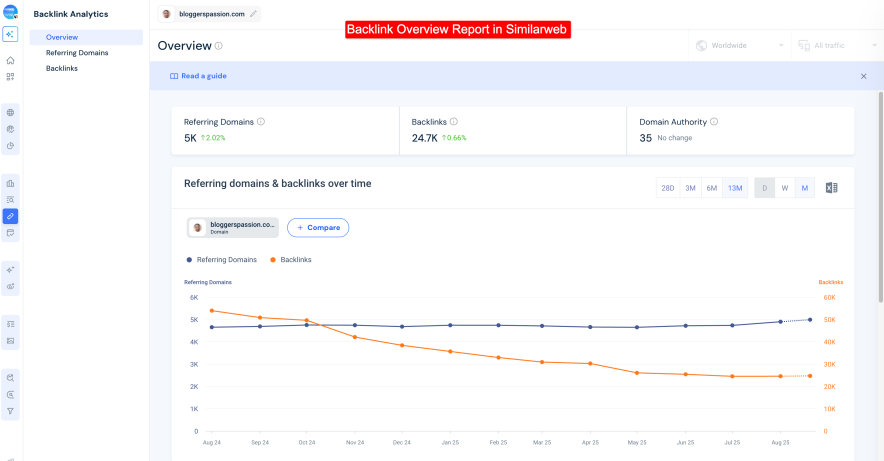Toggle Referring Domains legend series
This screenshot has width=884, height=461.
pyautogui.click(x=222, y=260)
